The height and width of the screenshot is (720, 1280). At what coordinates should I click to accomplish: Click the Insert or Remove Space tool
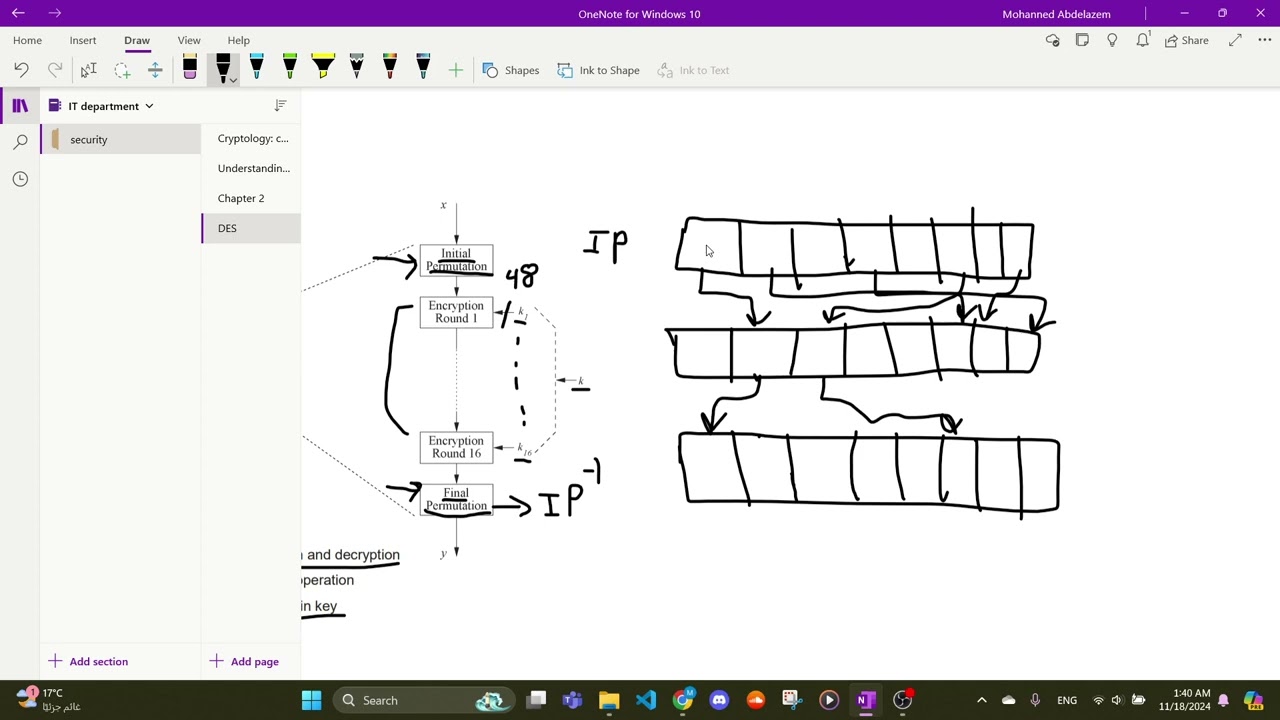click(155, 70)
